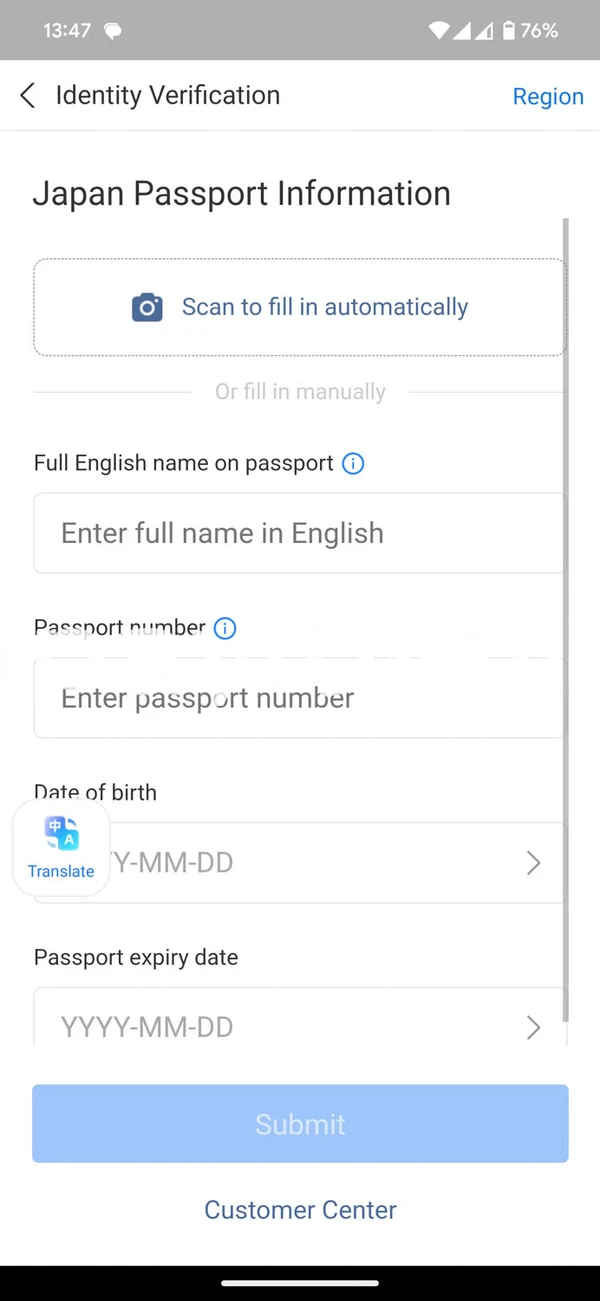The image size is (600, 1301).
Task: Open the Date of birth picker field
Action: tap(299, 863)
